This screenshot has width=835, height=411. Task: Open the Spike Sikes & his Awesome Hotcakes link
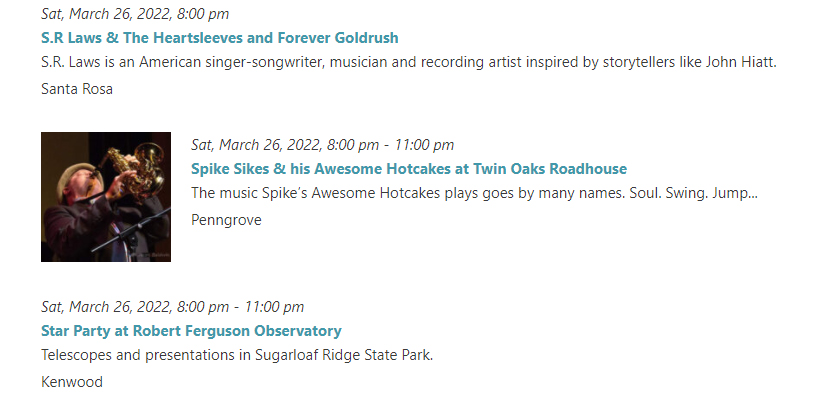point(409,169)
